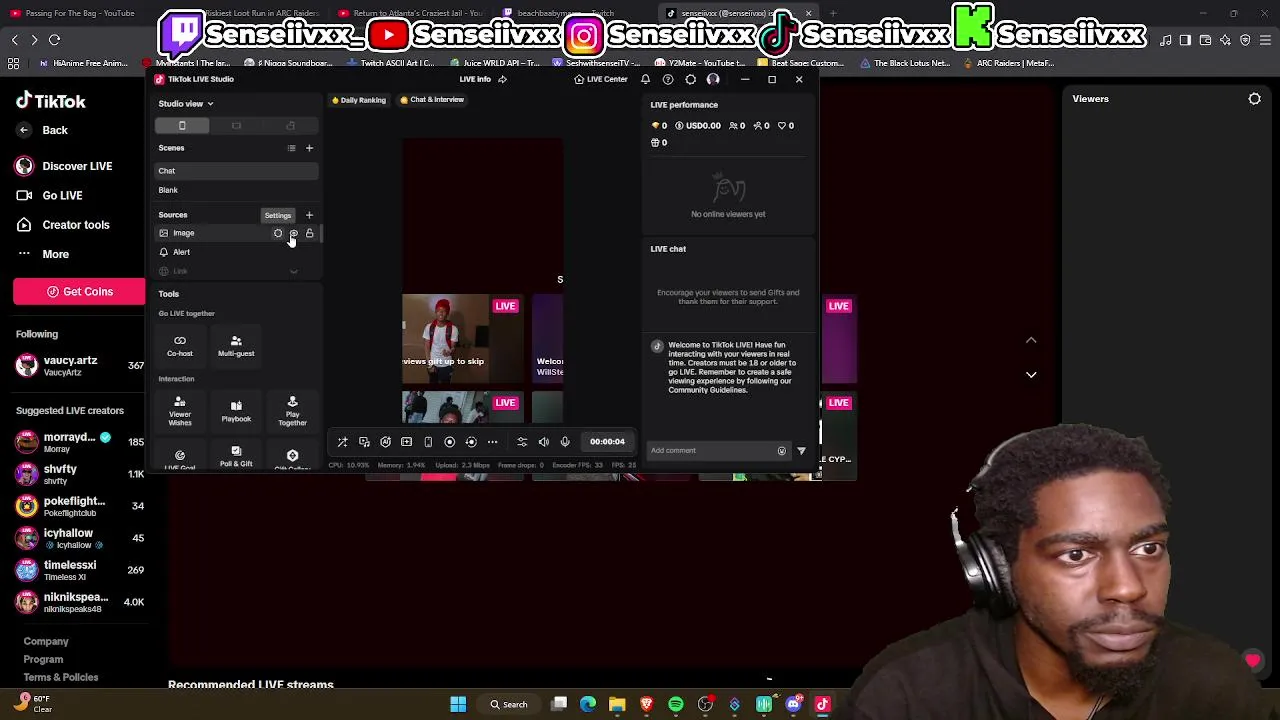Screen dimensions: 1280x720
Task: Open Go LIVE in TikTok sidebar
Action: 49,195
